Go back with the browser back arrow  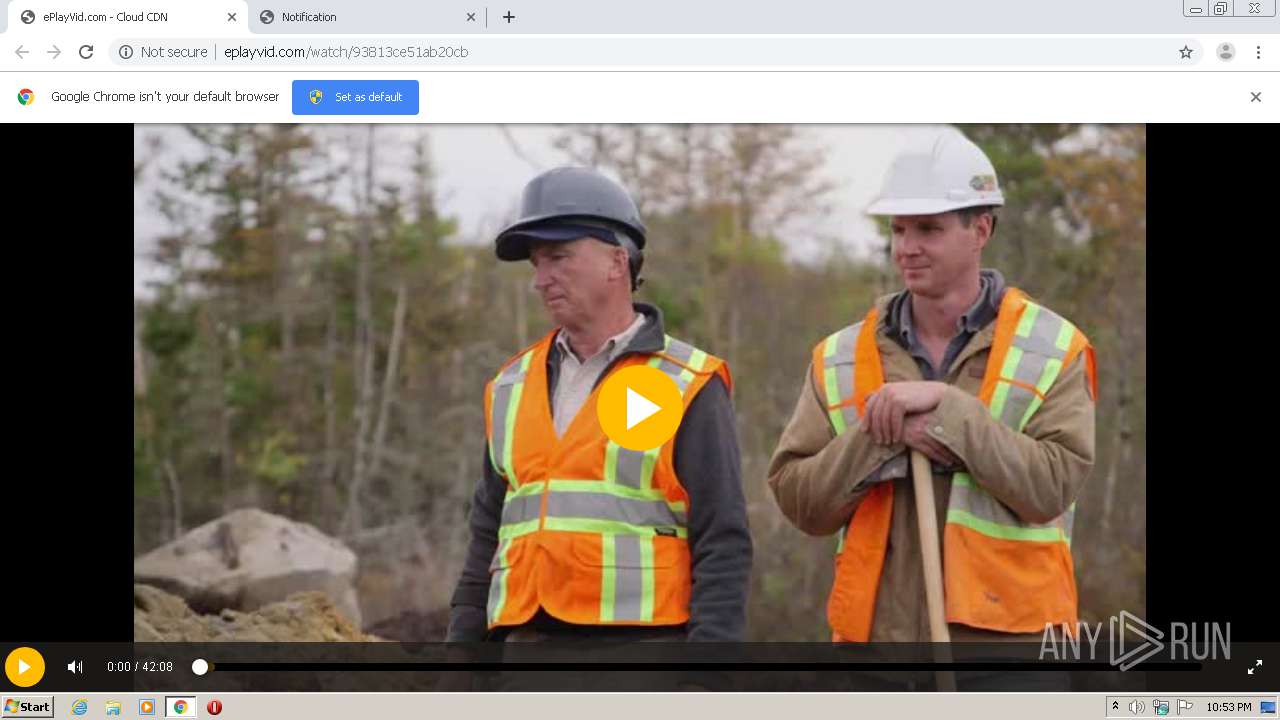point(22,52)
